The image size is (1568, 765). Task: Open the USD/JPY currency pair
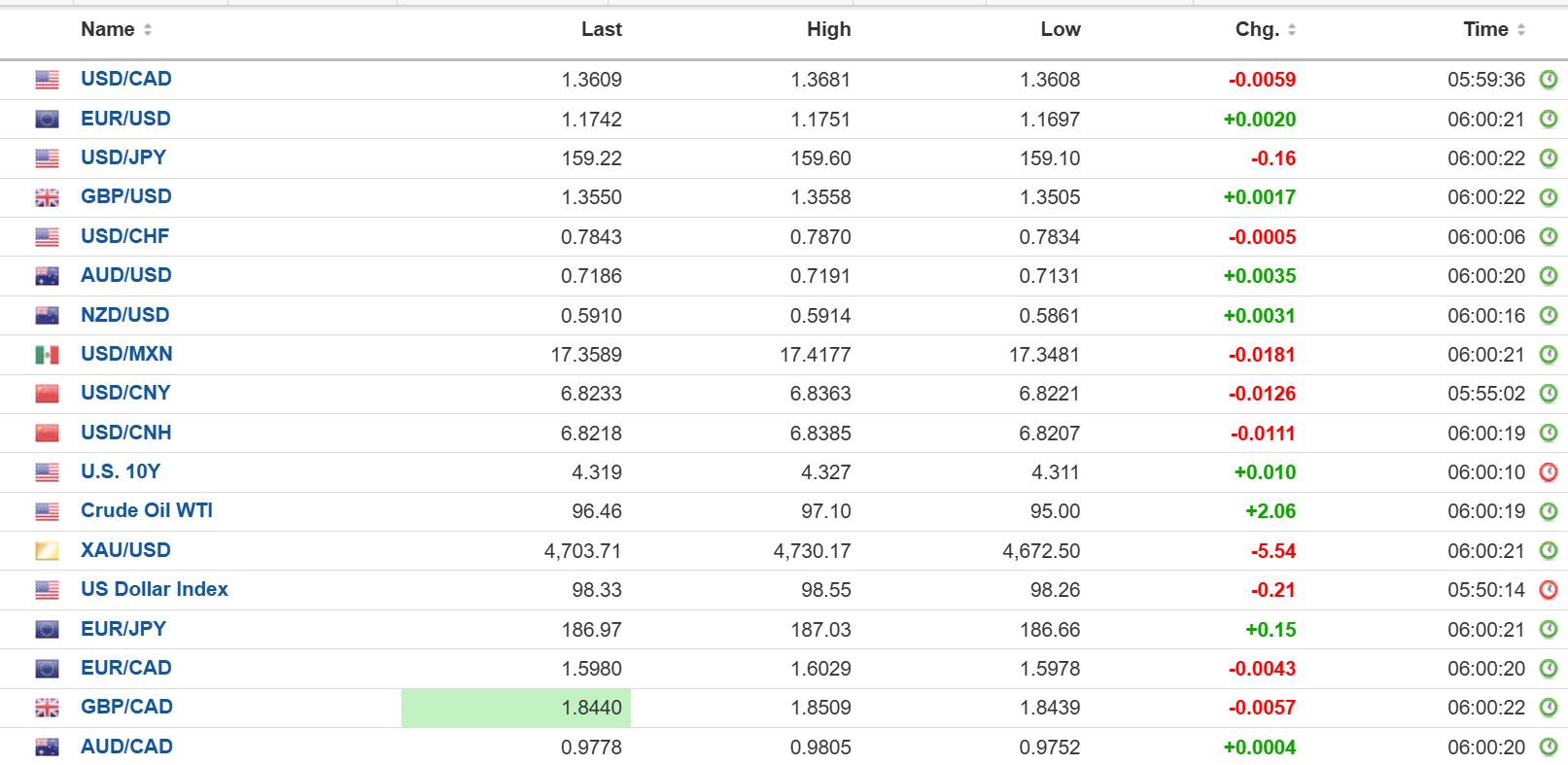pyautogui.click(x=122, y=157)
